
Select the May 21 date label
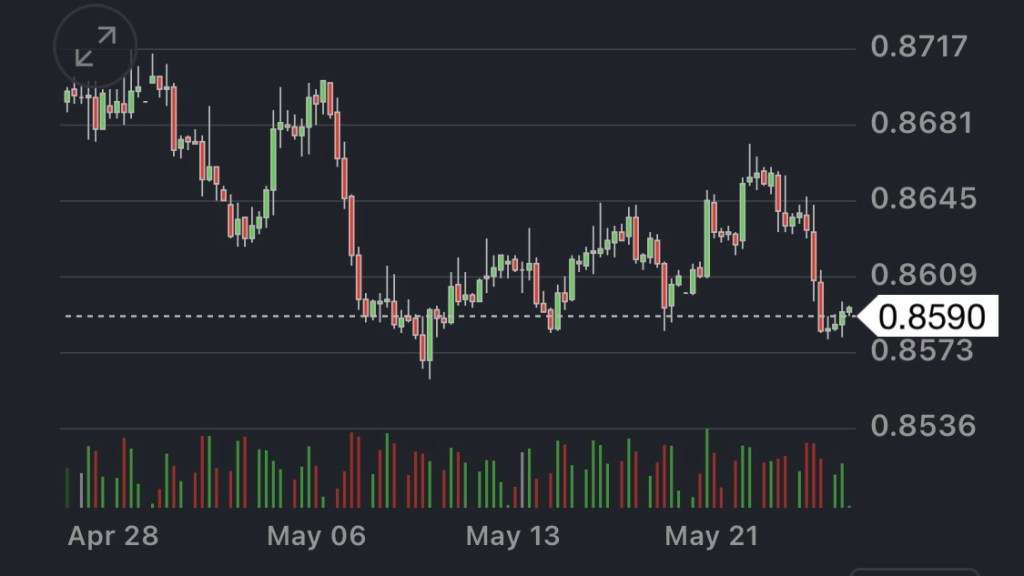coord(712,536)
